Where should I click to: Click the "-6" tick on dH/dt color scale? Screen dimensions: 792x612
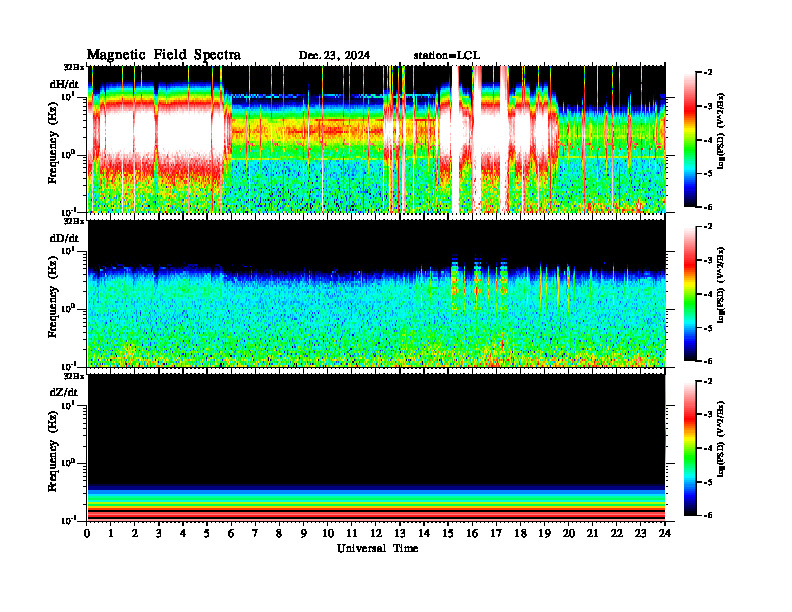708,207
